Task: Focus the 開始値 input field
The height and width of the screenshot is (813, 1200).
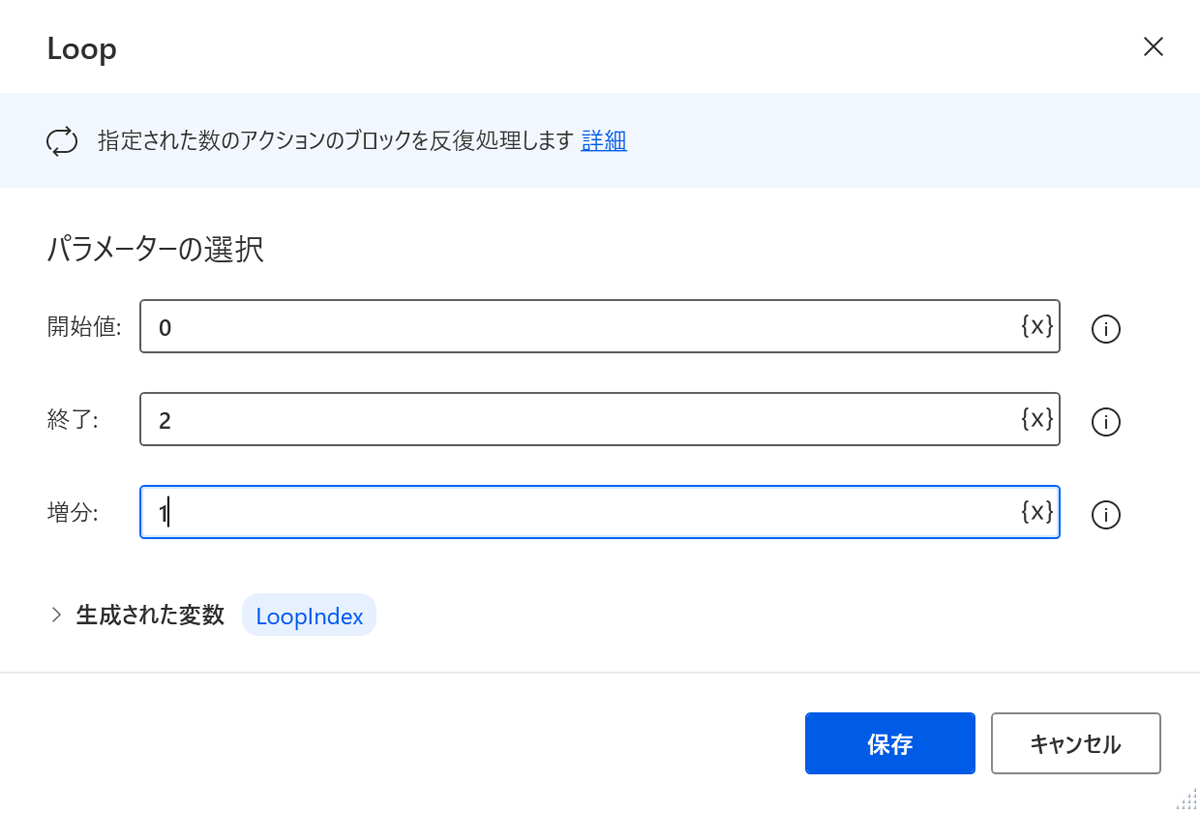Action: (x=600, y=326)
